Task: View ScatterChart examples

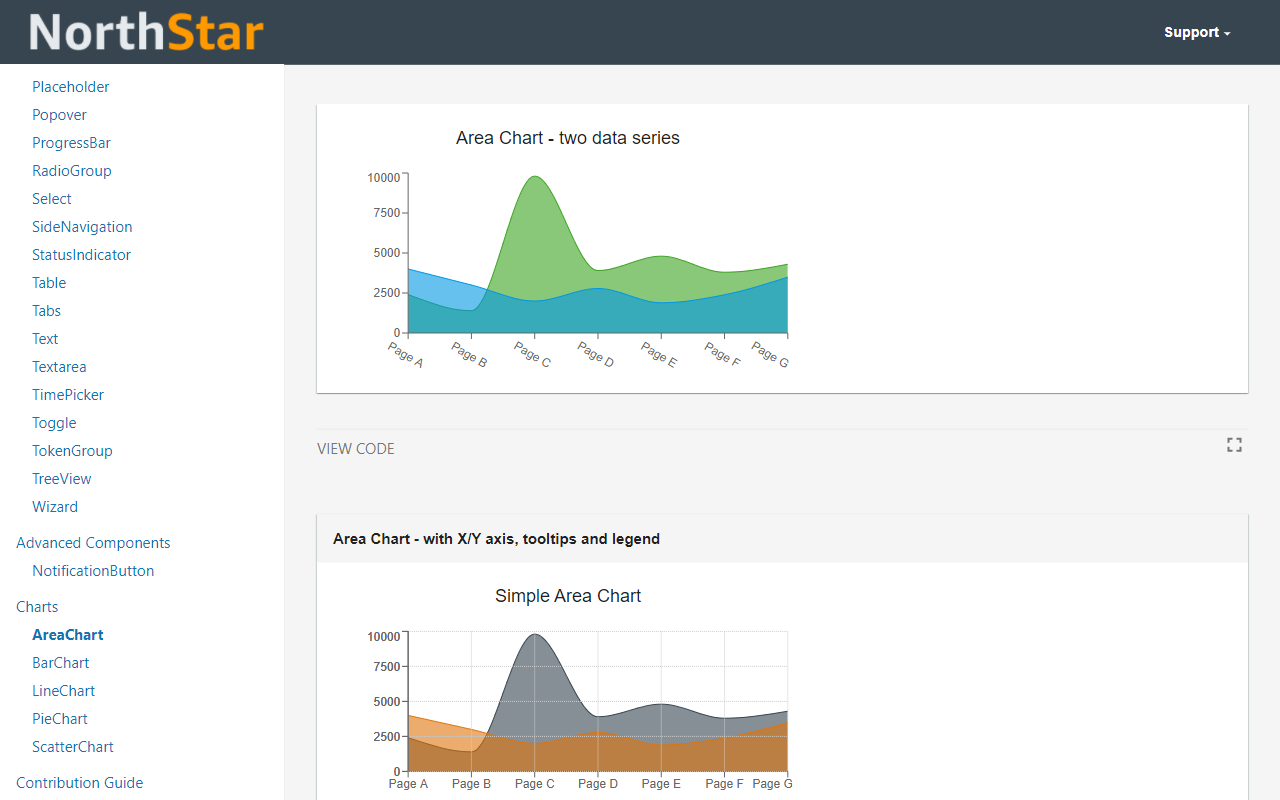Action: pos(73,746)
